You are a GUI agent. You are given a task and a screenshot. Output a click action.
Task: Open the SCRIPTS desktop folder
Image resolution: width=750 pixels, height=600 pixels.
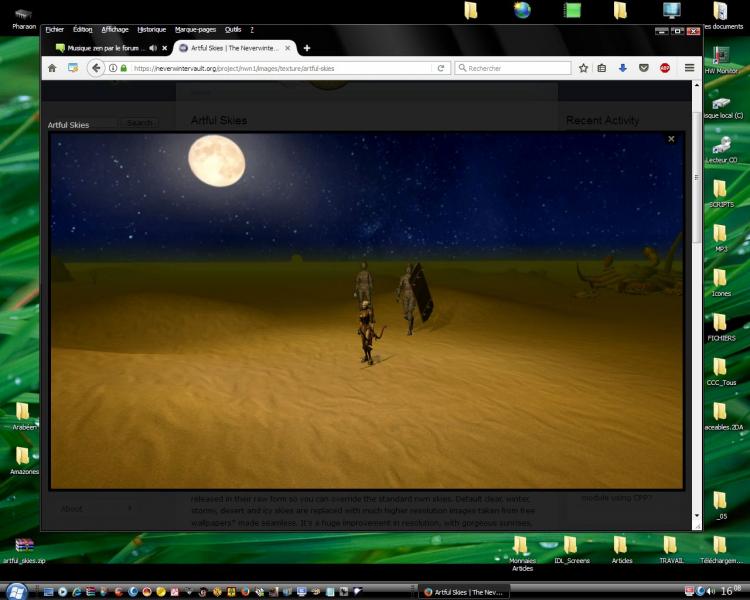point(721,194)
